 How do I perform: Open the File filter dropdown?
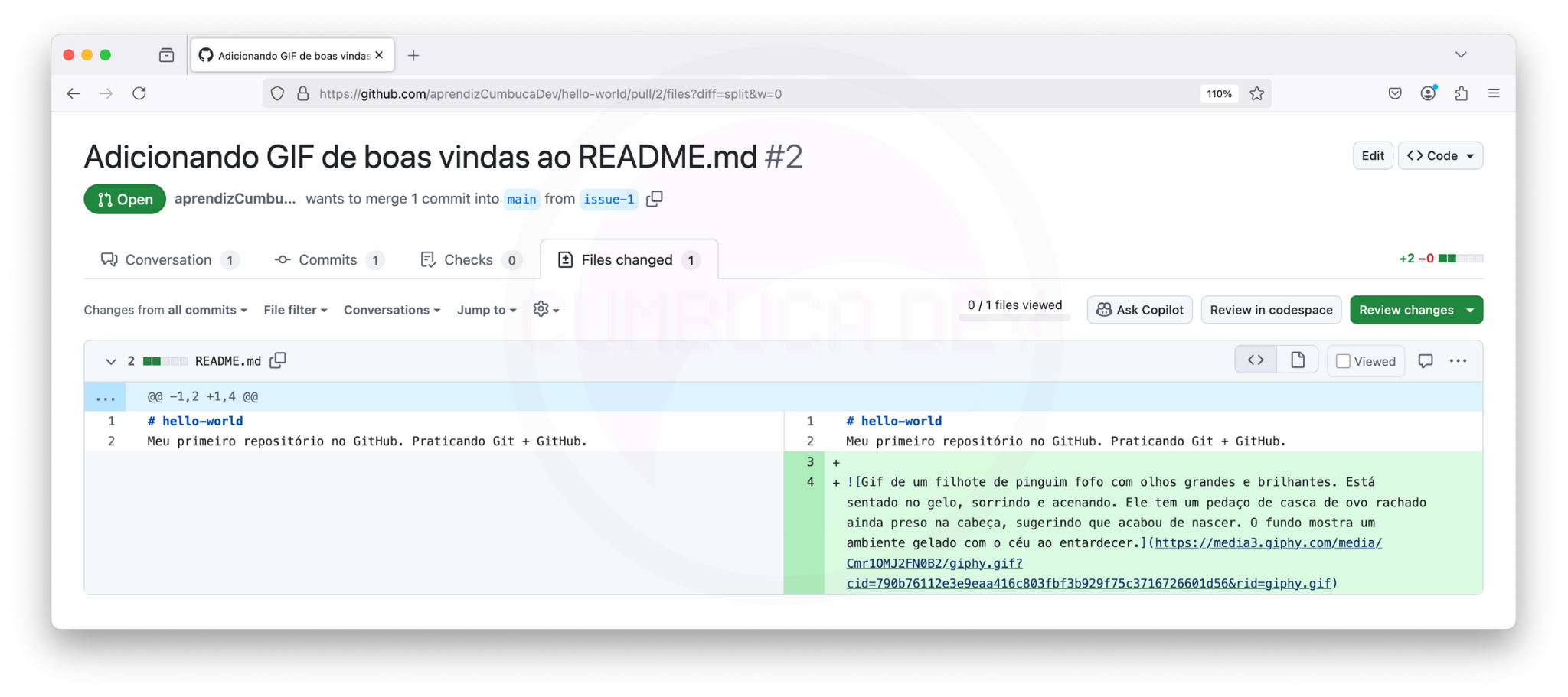pyautogui.click(x=295, y=310)
